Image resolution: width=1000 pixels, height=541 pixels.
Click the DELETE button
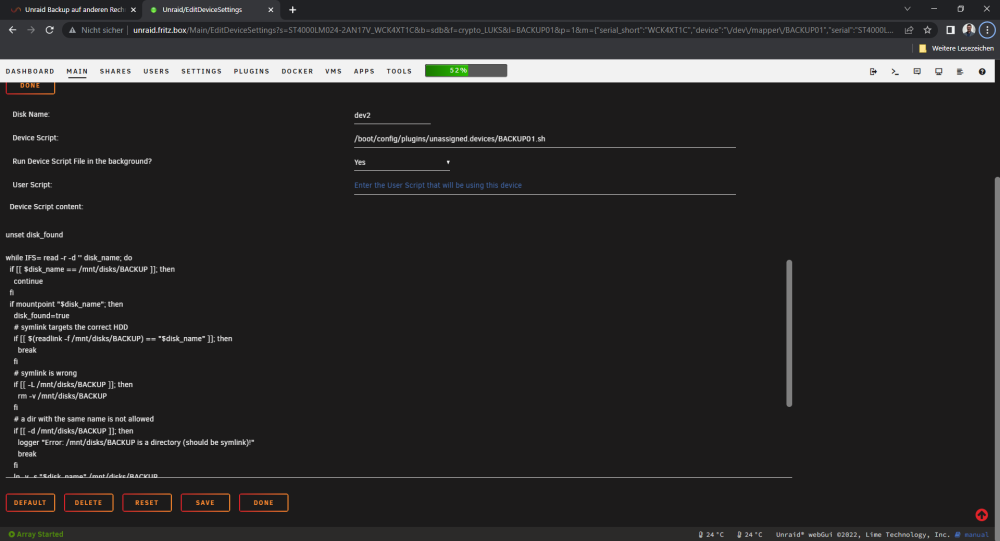(89, 503)
